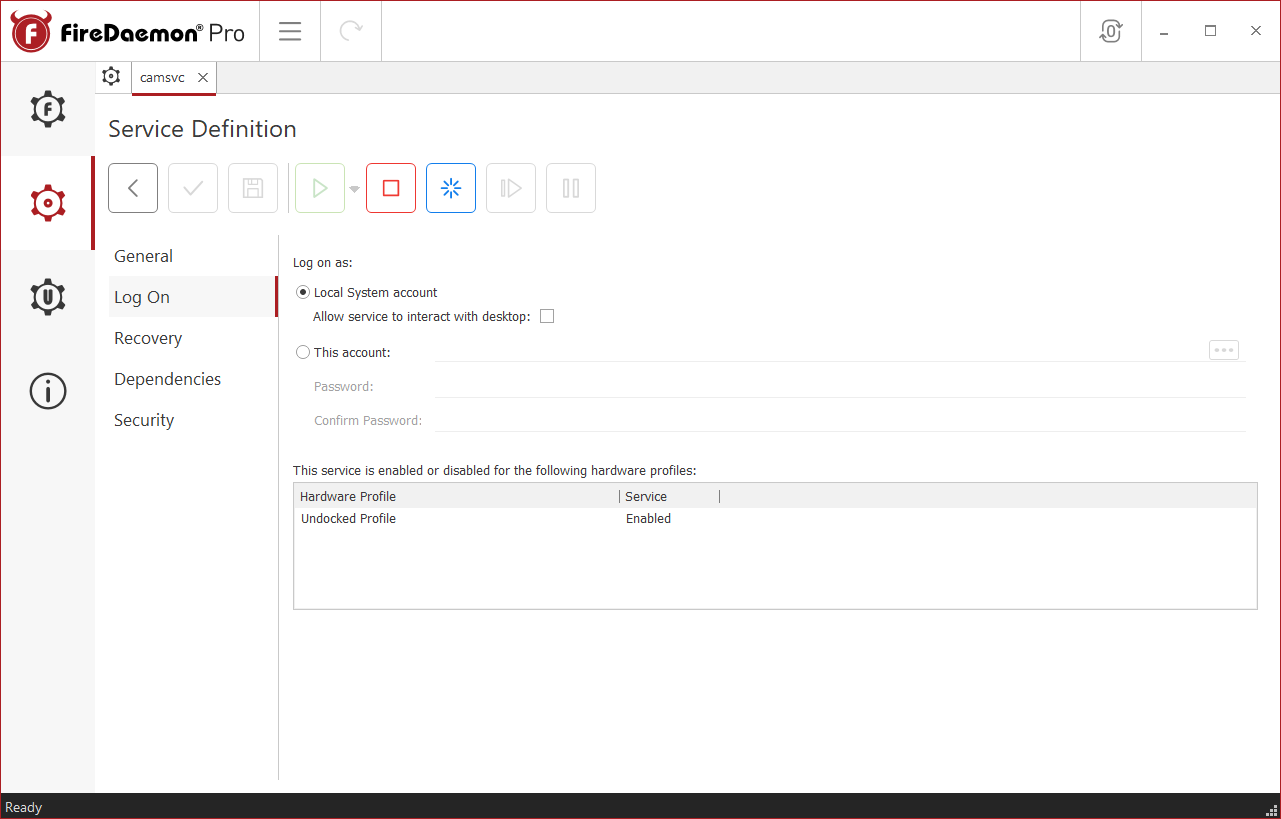Select the service definition sidebar gear
This screenshot has width=1281, height=819.
click(x=48, y=203)
